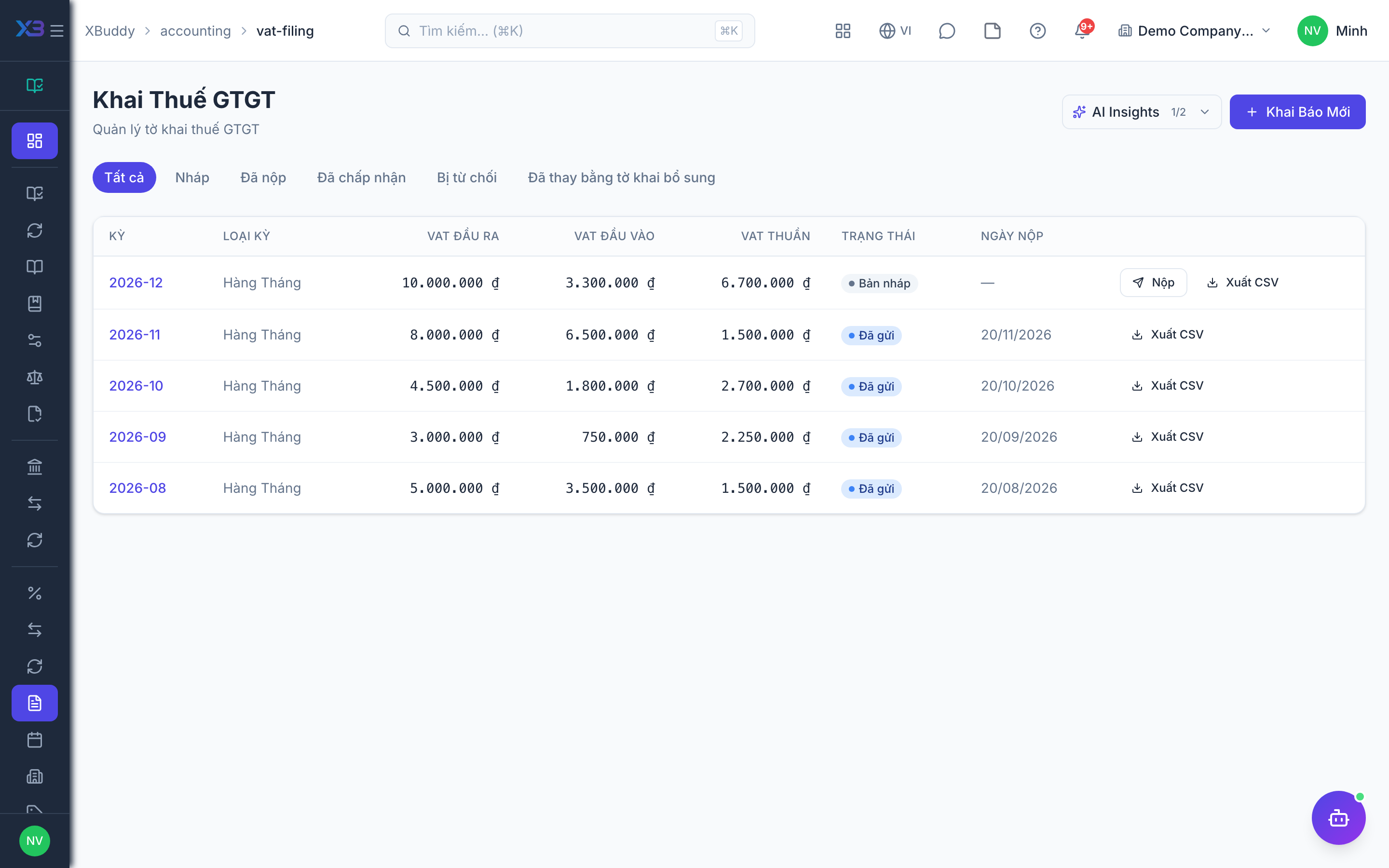Export CSV for period 2026-11
Viewport: 1389px width, 868px height.
point(1167,335)
